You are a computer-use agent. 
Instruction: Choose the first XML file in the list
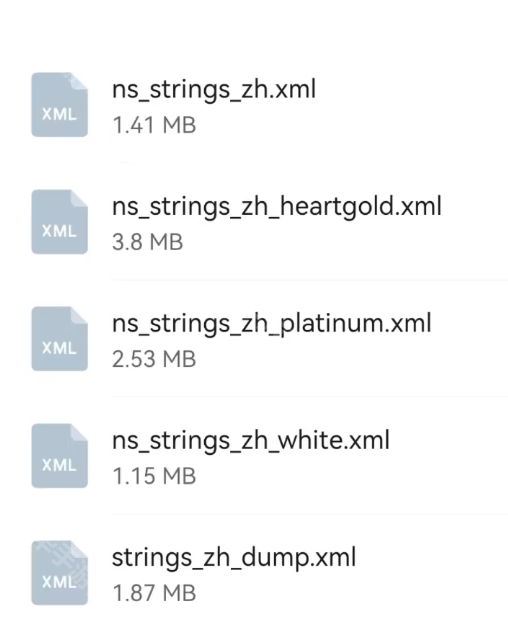point(254,105)
